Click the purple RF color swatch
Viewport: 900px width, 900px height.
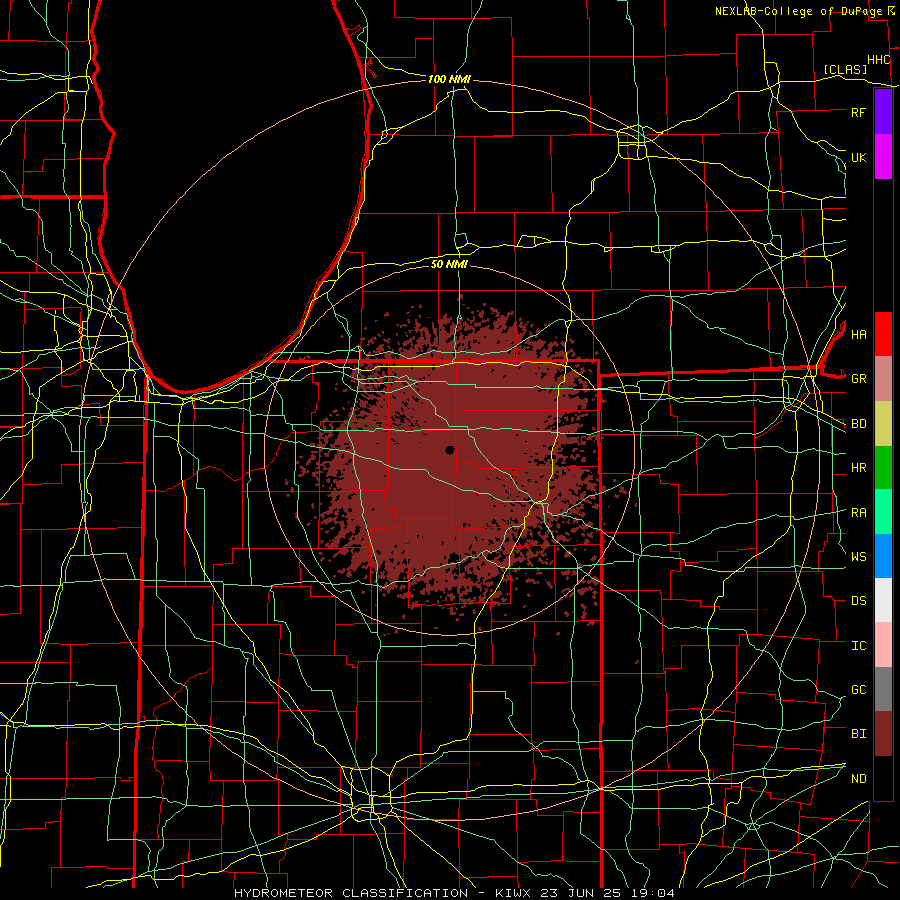883,112
